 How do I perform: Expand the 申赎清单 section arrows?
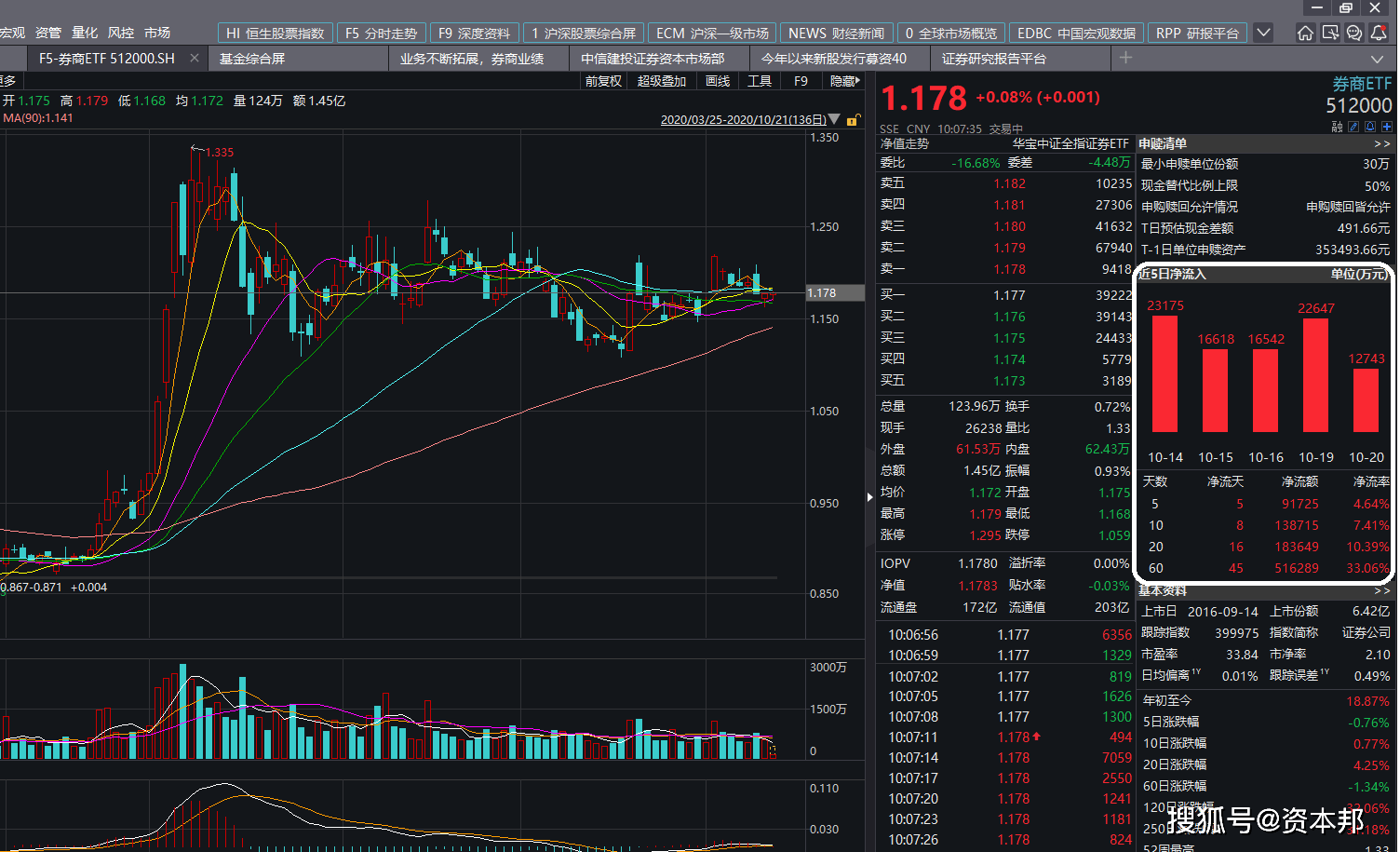click(x=1381, y=144)
